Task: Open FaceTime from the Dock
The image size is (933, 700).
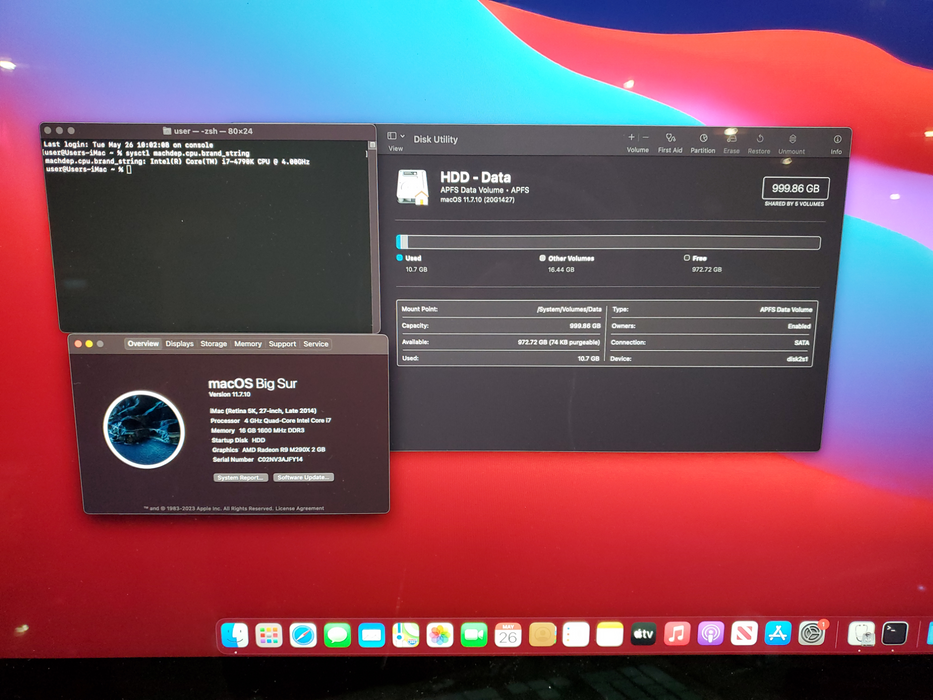Action: click(x=474, y=635)
